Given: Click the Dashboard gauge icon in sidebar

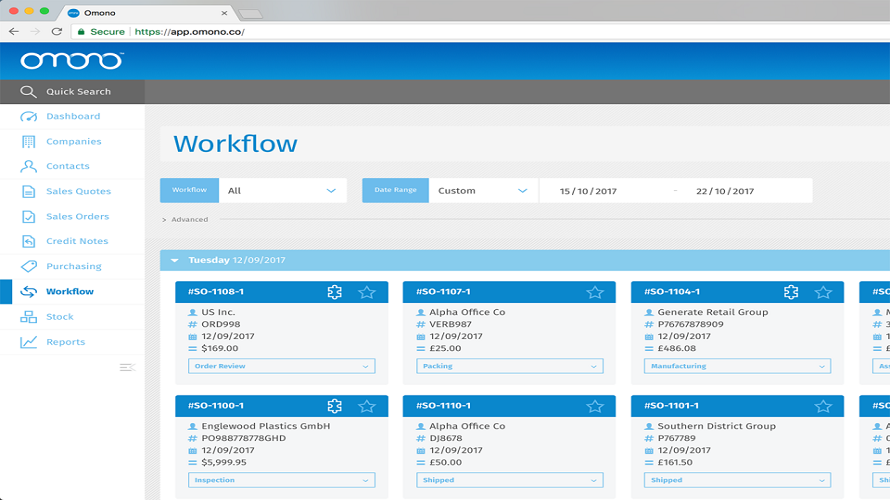Looking at the screenshot, I should point(28,116).
